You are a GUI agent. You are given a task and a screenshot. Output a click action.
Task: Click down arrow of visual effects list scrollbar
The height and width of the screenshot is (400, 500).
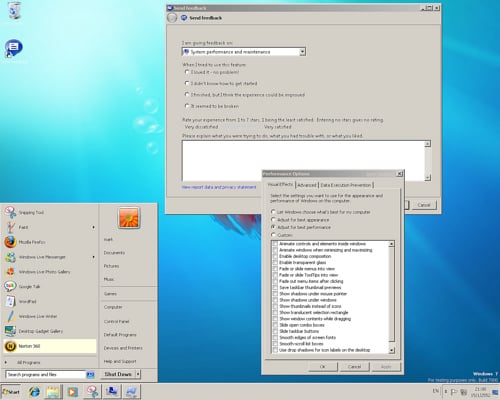(x=392, y=350)
